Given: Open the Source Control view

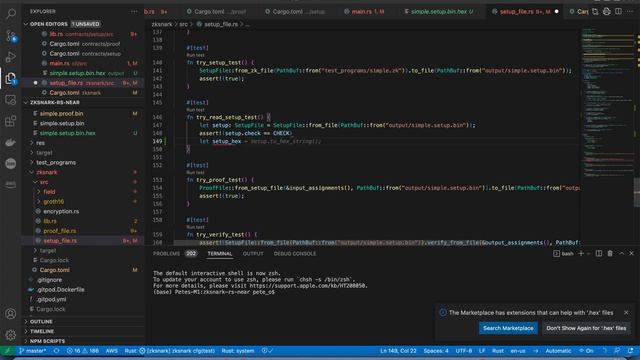Looking at the screenshot, I should [x=11, y=36].
